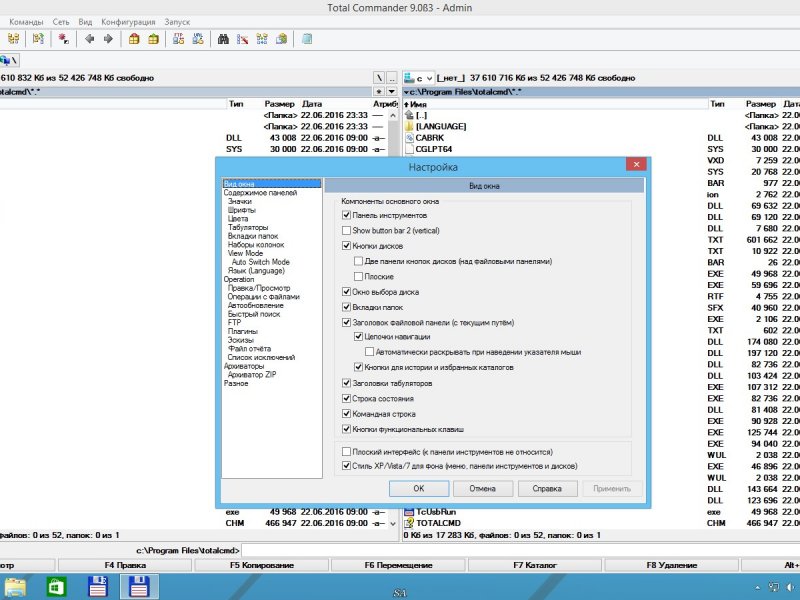Click the FTP new URL toolbar icon

(x=198, y=39)
